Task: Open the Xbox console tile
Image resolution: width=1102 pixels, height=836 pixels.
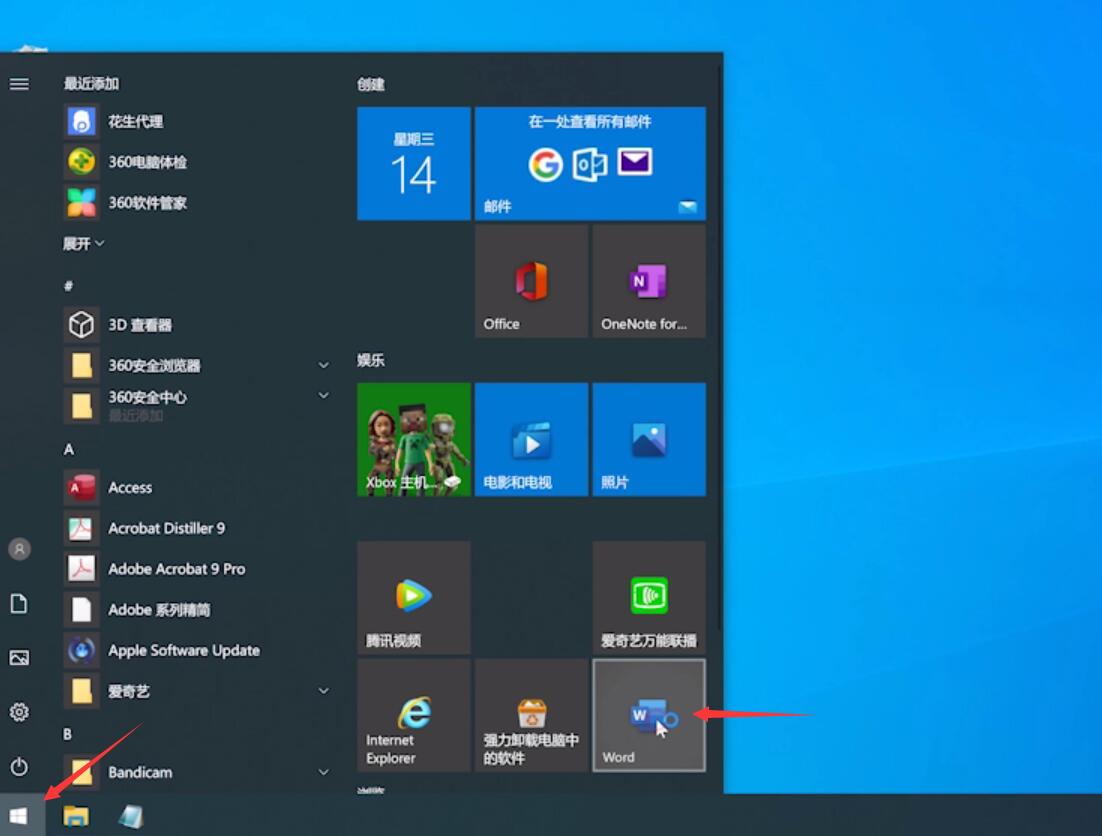Action: (x=414, y=440)
